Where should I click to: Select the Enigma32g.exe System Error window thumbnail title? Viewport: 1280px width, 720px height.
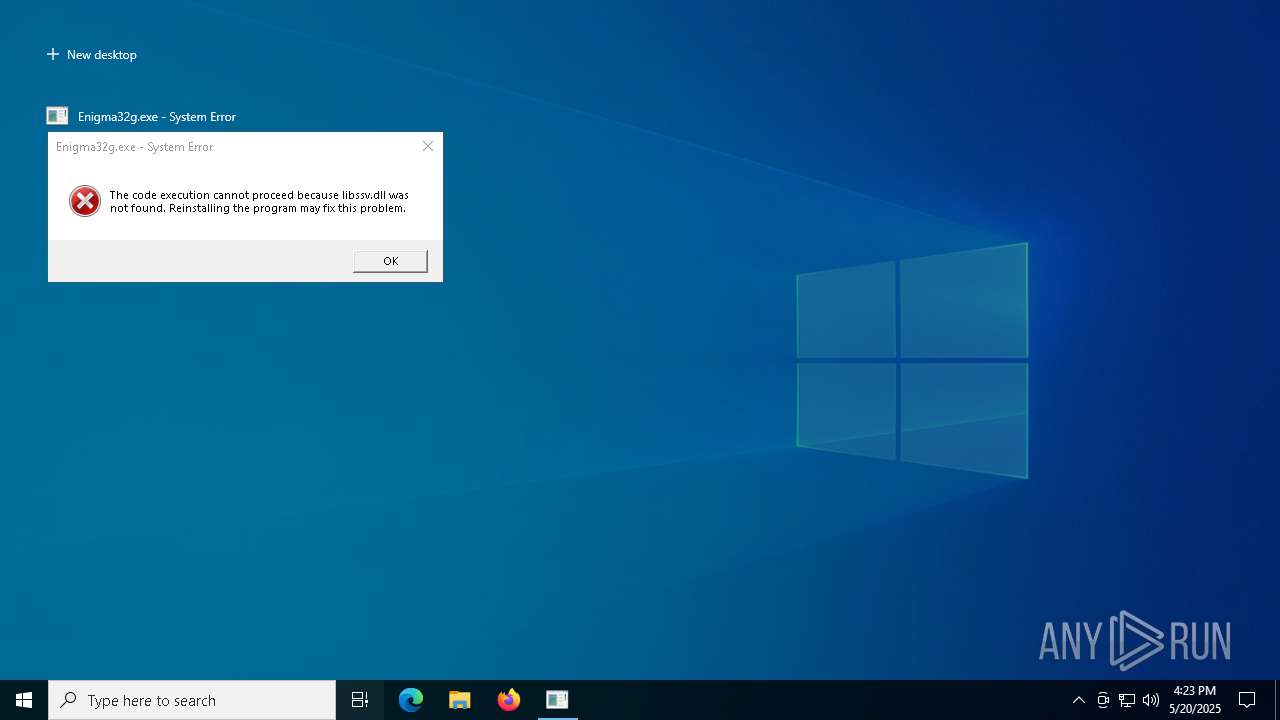coord(157,117)
